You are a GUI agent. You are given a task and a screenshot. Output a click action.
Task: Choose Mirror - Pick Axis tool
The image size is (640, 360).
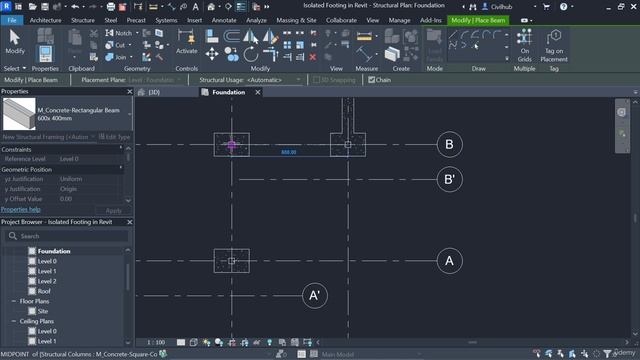pos(250,36)
